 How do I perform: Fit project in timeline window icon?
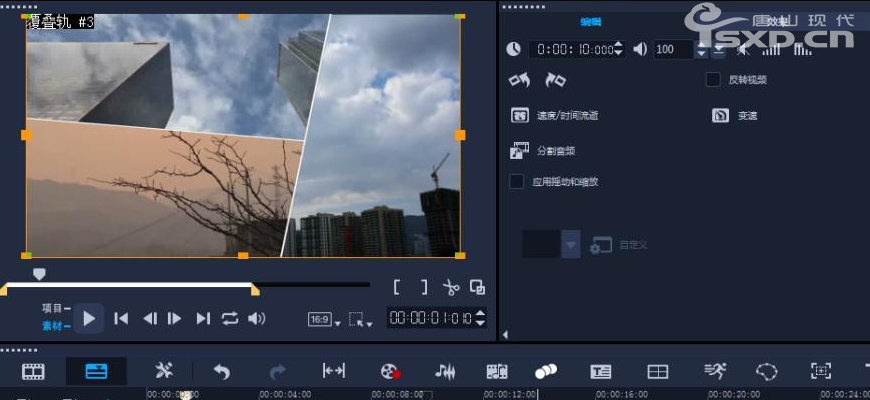pos(334,371)
